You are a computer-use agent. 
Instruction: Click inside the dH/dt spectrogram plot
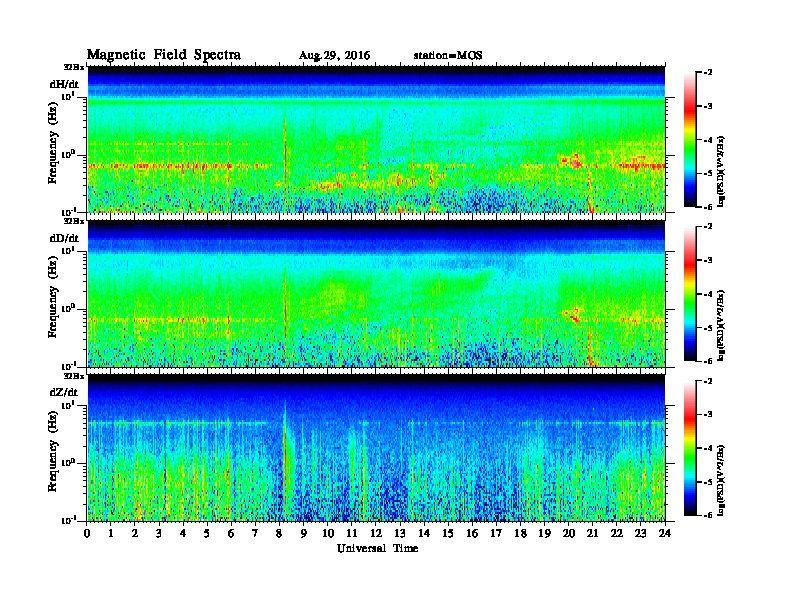[x=376, y=139]
